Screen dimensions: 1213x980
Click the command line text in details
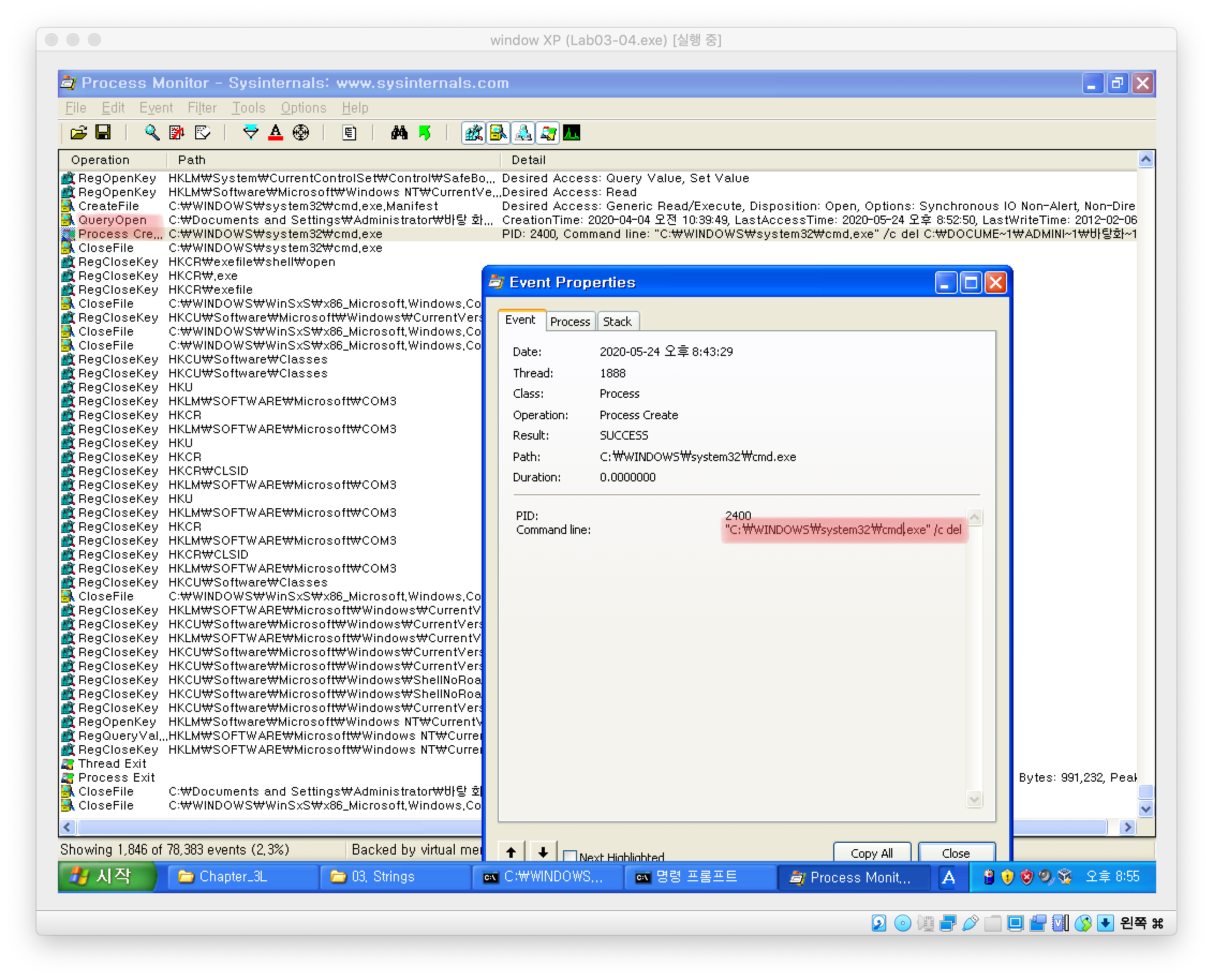(x=844, y=530)
